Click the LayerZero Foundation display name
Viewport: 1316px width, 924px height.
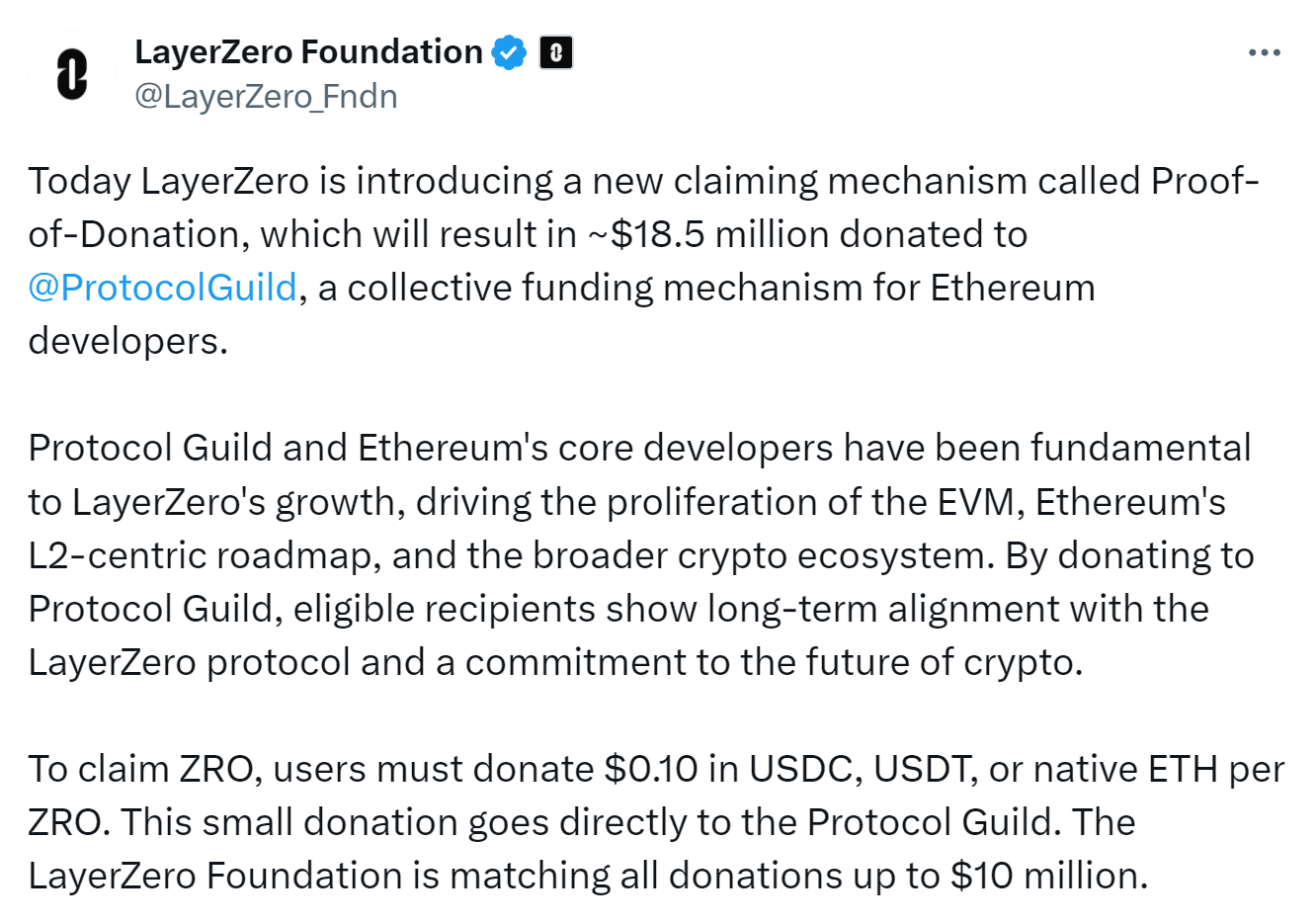coord(308,51)
